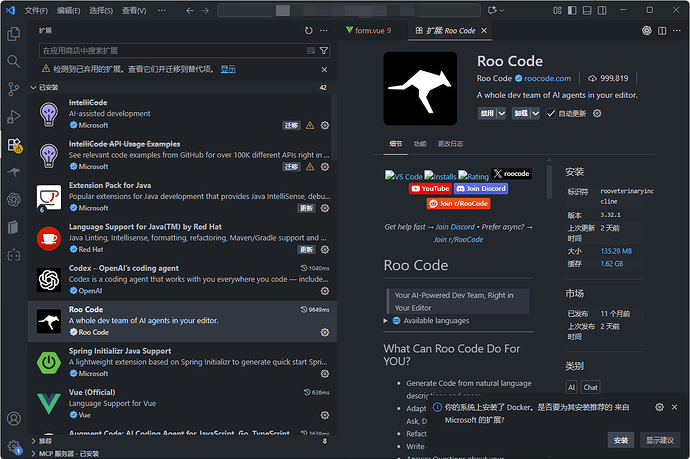The image size is (690, 459).
Task: Toggle panel layout button
Action: point(587,10)
